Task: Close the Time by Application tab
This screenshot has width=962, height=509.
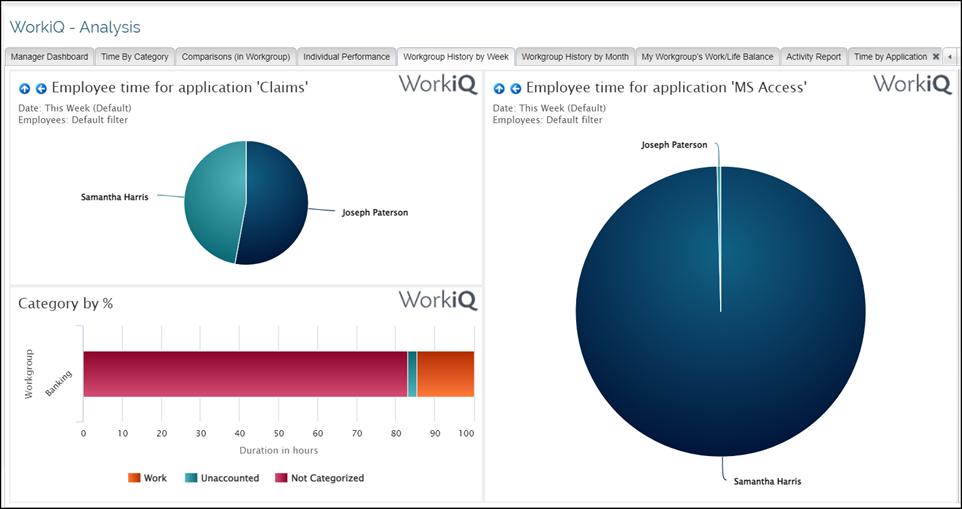Action: click(x=936, y=57)
